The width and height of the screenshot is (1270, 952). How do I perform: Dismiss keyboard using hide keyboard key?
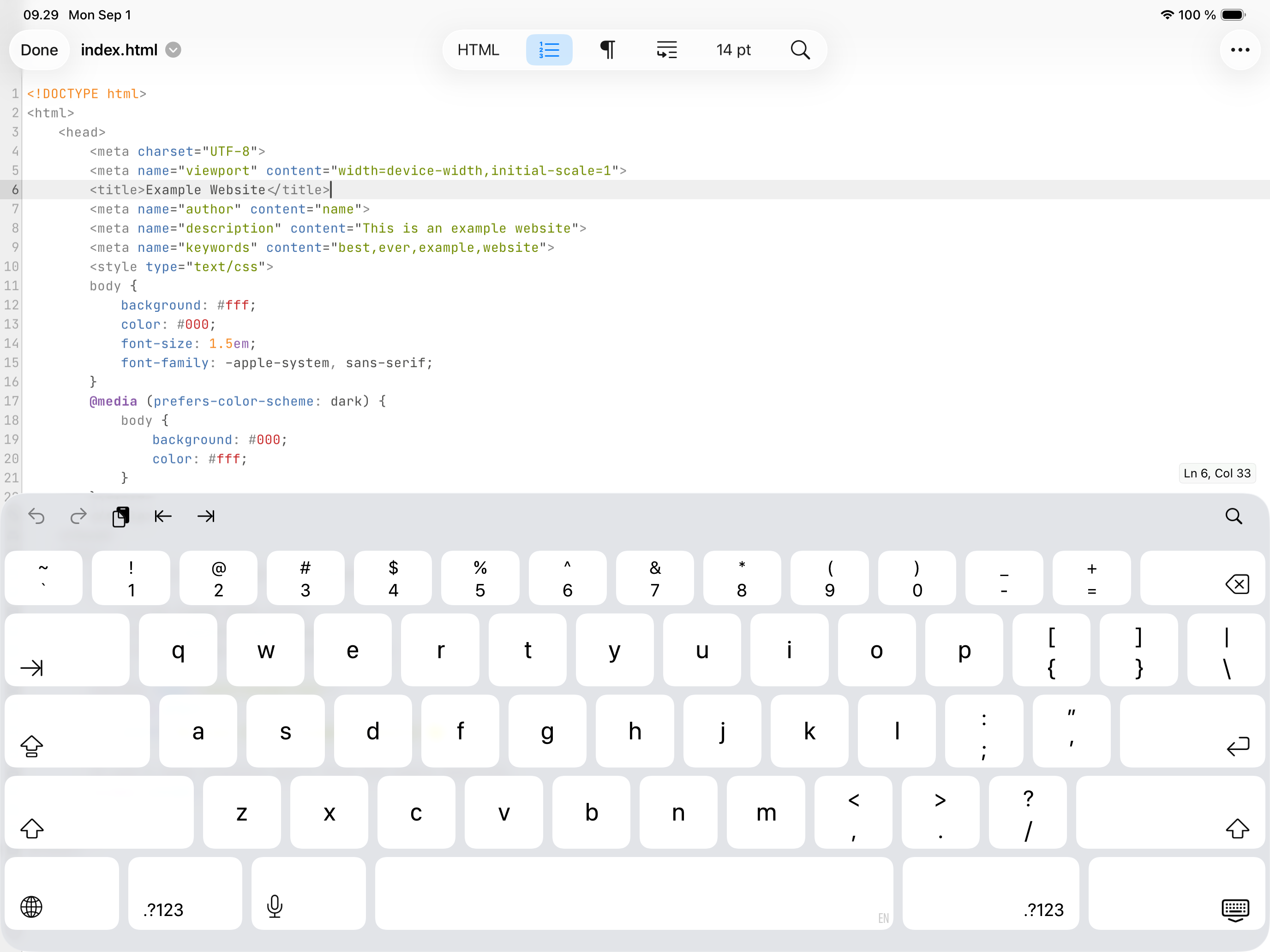[1234, 909]
